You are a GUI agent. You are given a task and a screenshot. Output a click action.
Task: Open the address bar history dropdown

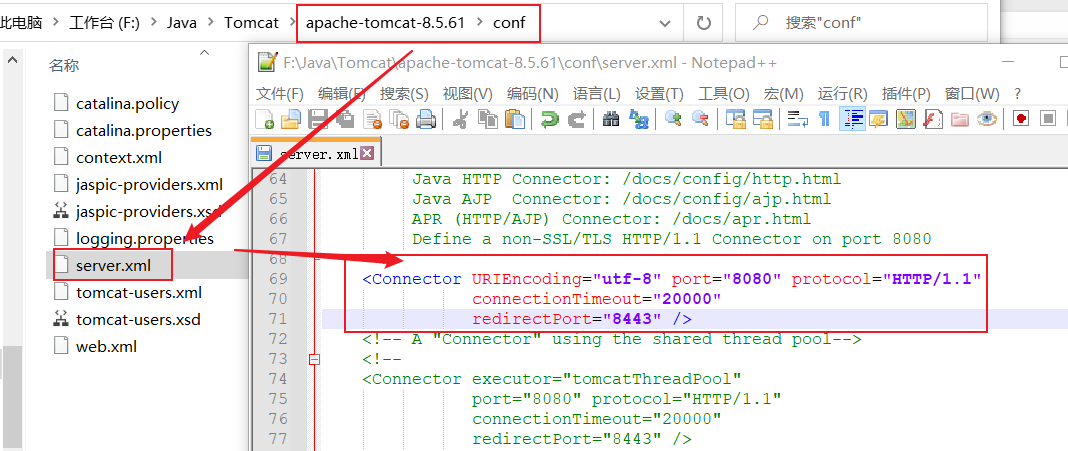tap(666, 22)
